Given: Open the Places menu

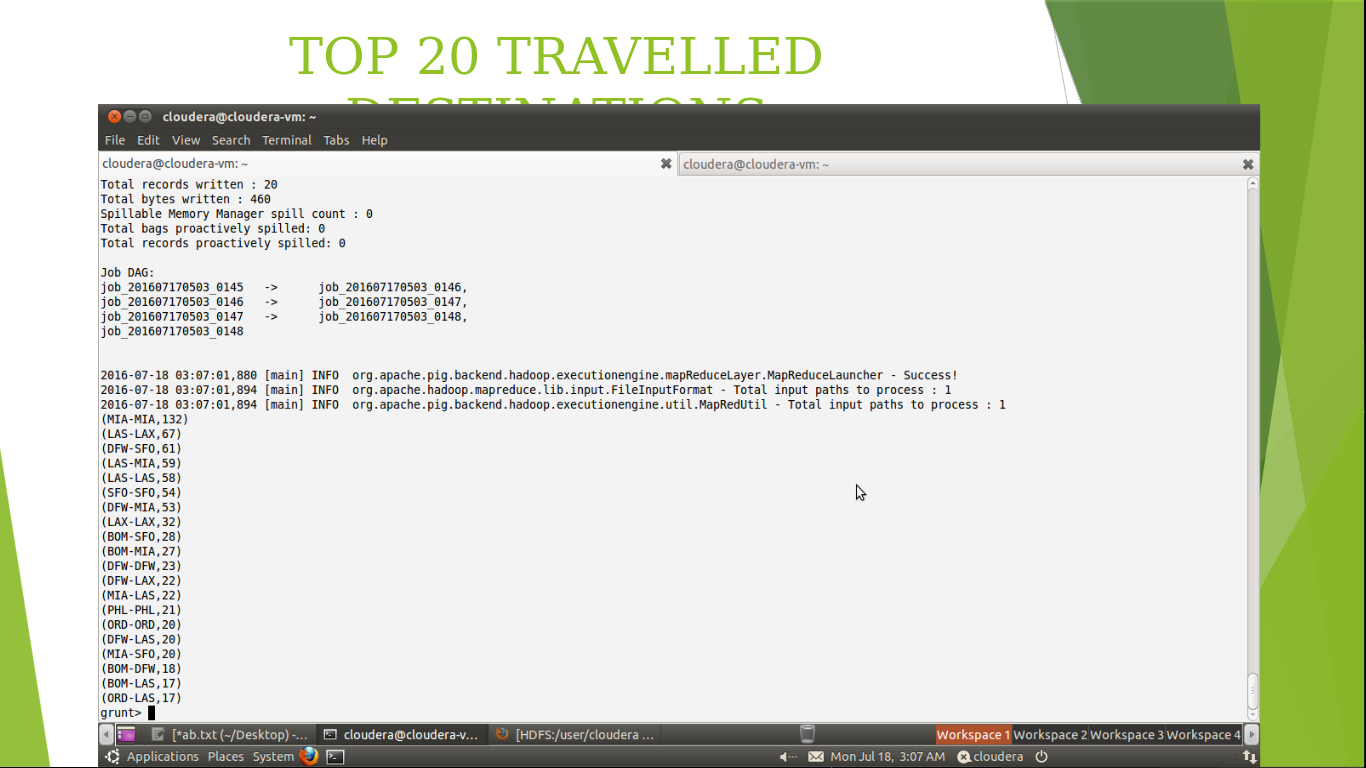Looking at the screenshot, I should pos(225,757).
